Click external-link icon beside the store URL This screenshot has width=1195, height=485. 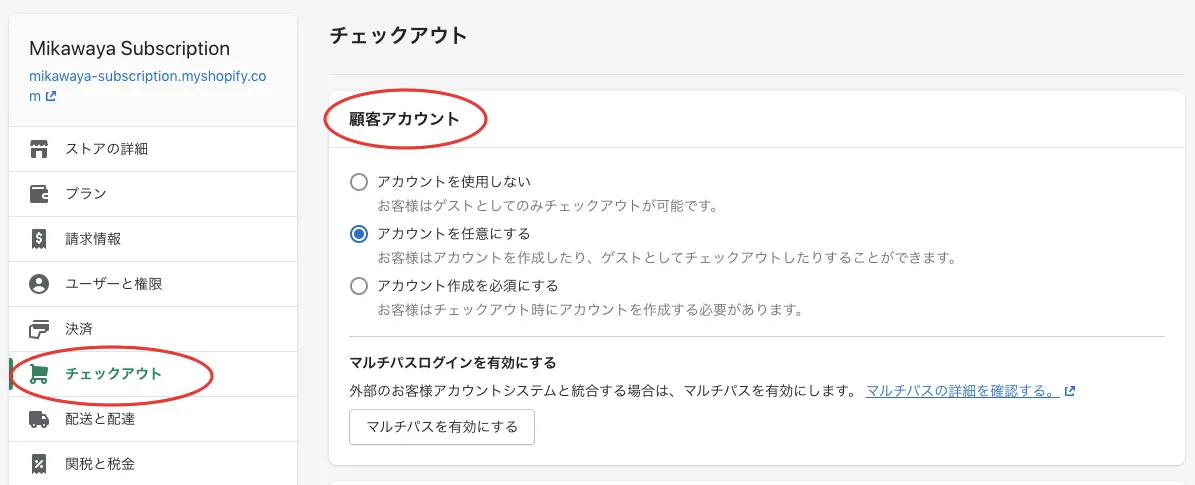click(51, 97)
